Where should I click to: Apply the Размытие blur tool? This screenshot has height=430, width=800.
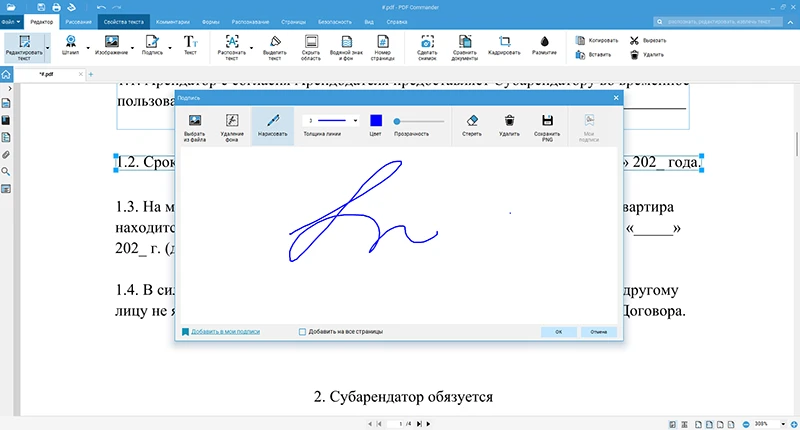point(544,45)
